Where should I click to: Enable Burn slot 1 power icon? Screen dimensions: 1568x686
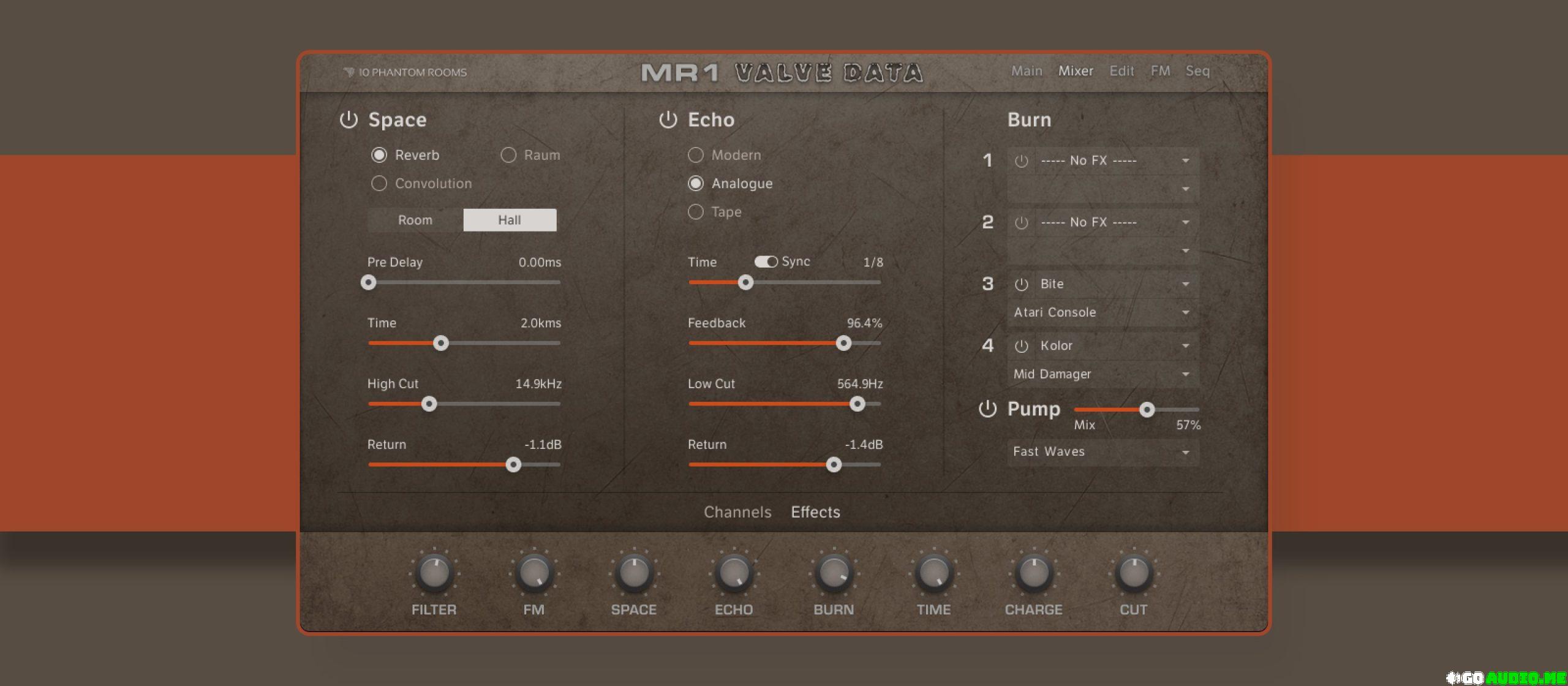pyautogui.click(x=1021, y=161)
